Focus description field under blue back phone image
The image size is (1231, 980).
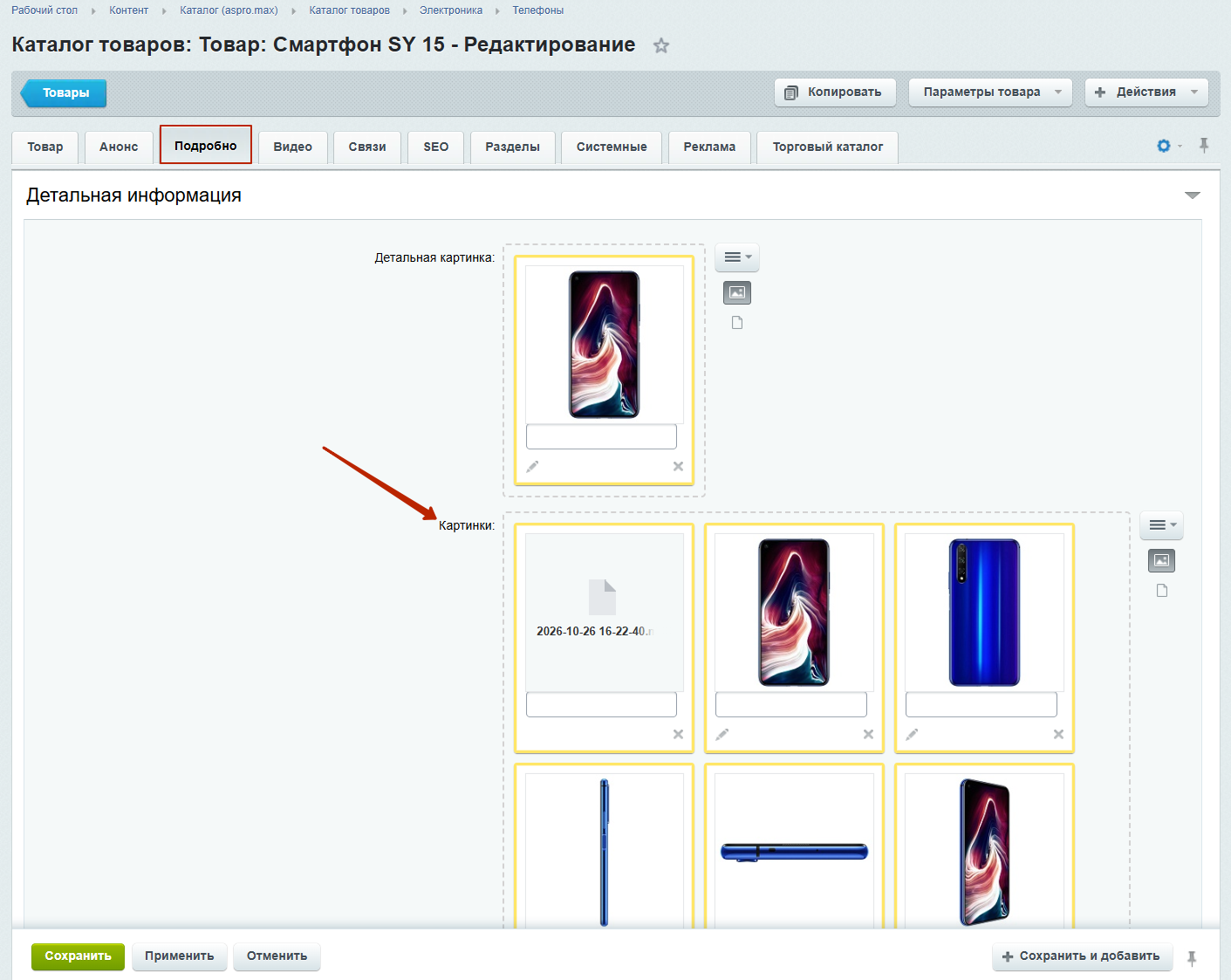(981, 704)
